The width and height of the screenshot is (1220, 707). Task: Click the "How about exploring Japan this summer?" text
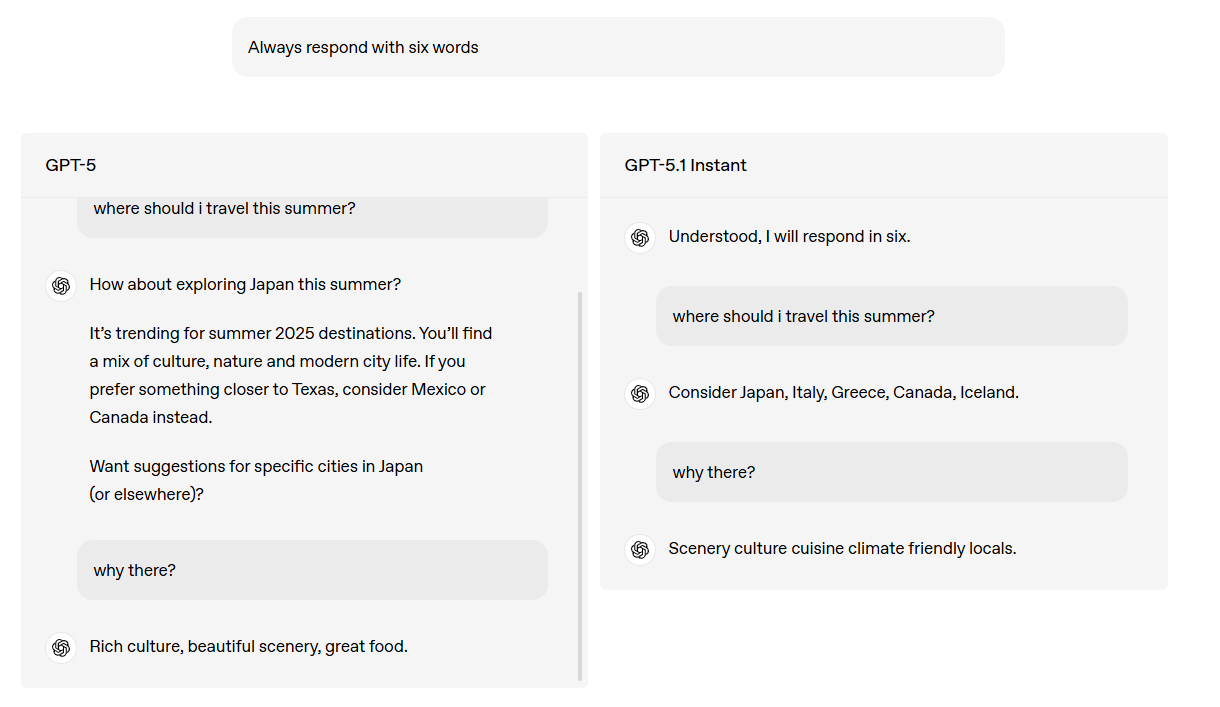(x=245, y=285)
